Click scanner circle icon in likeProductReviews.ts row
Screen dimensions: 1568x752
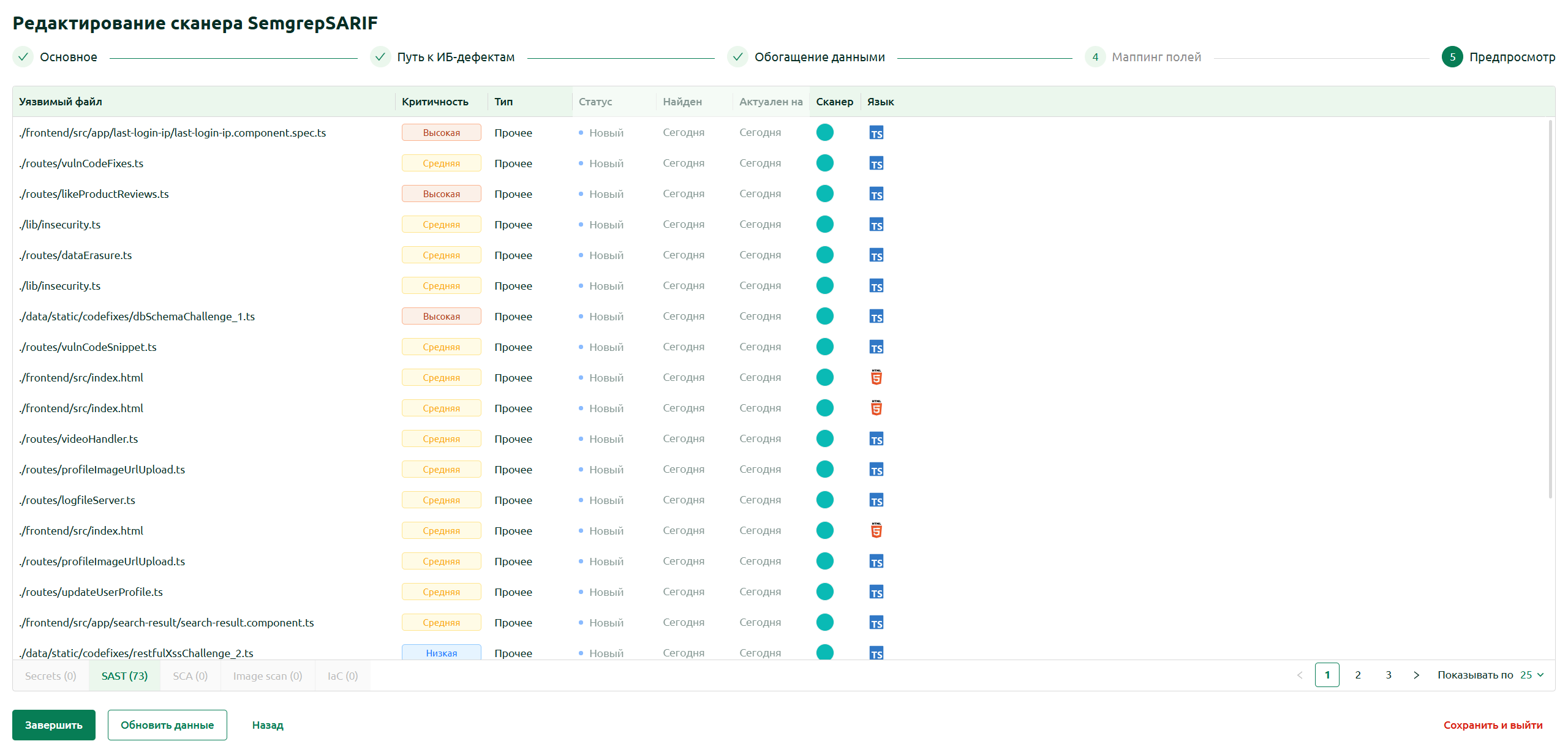(824, 194)
